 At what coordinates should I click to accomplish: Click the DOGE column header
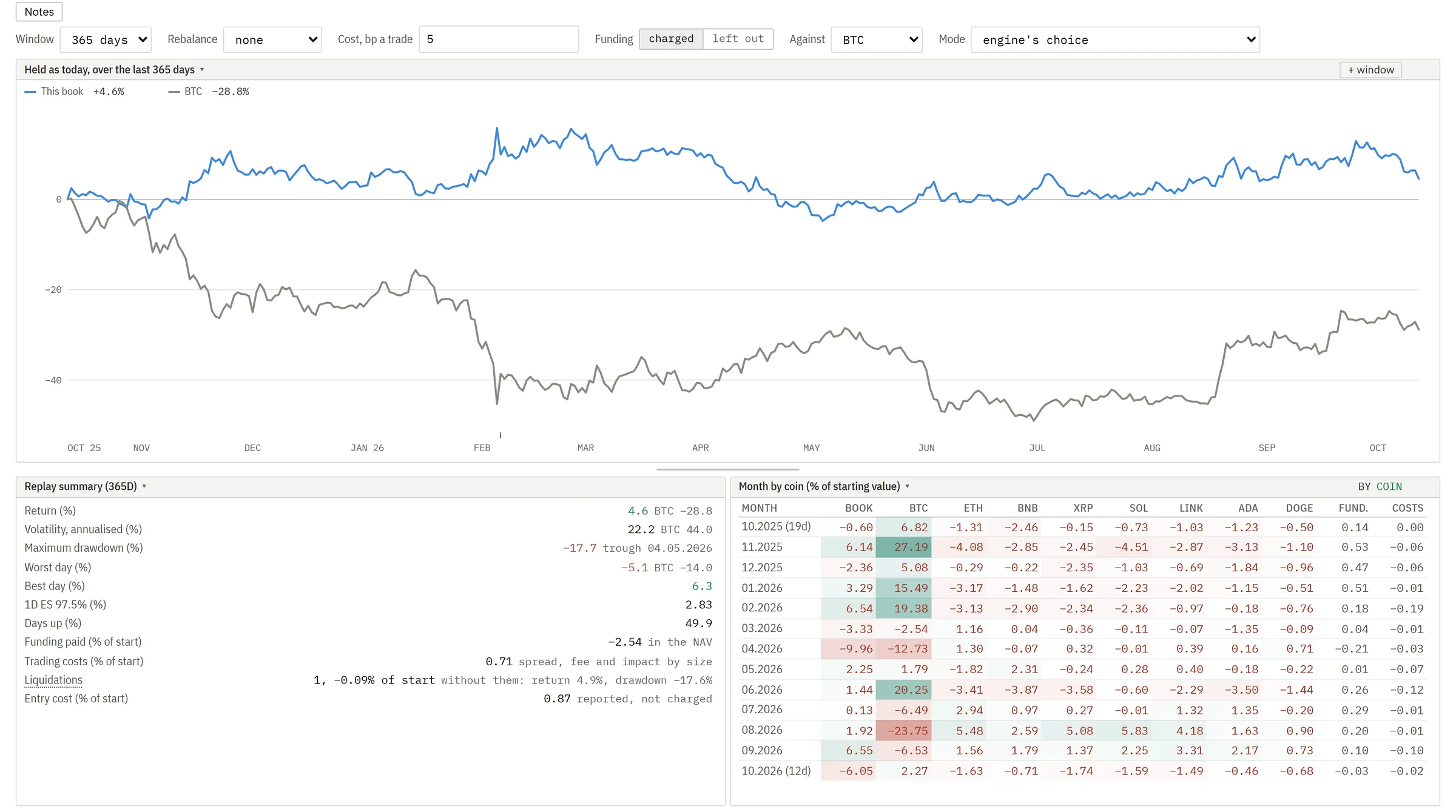[x=1299, y=508]
